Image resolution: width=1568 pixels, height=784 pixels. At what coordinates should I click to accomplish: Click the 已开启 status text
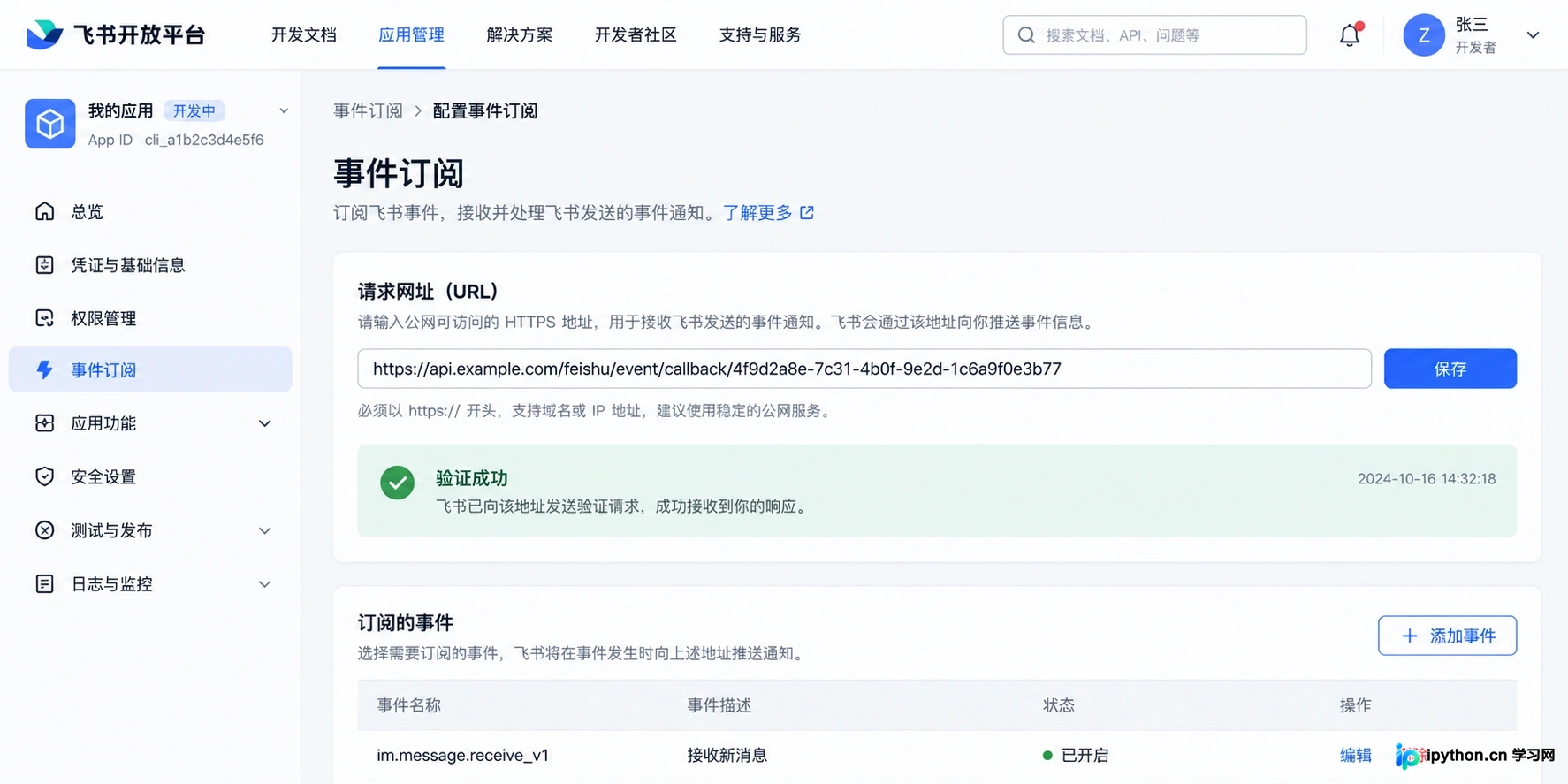[x=1085, y=755]
